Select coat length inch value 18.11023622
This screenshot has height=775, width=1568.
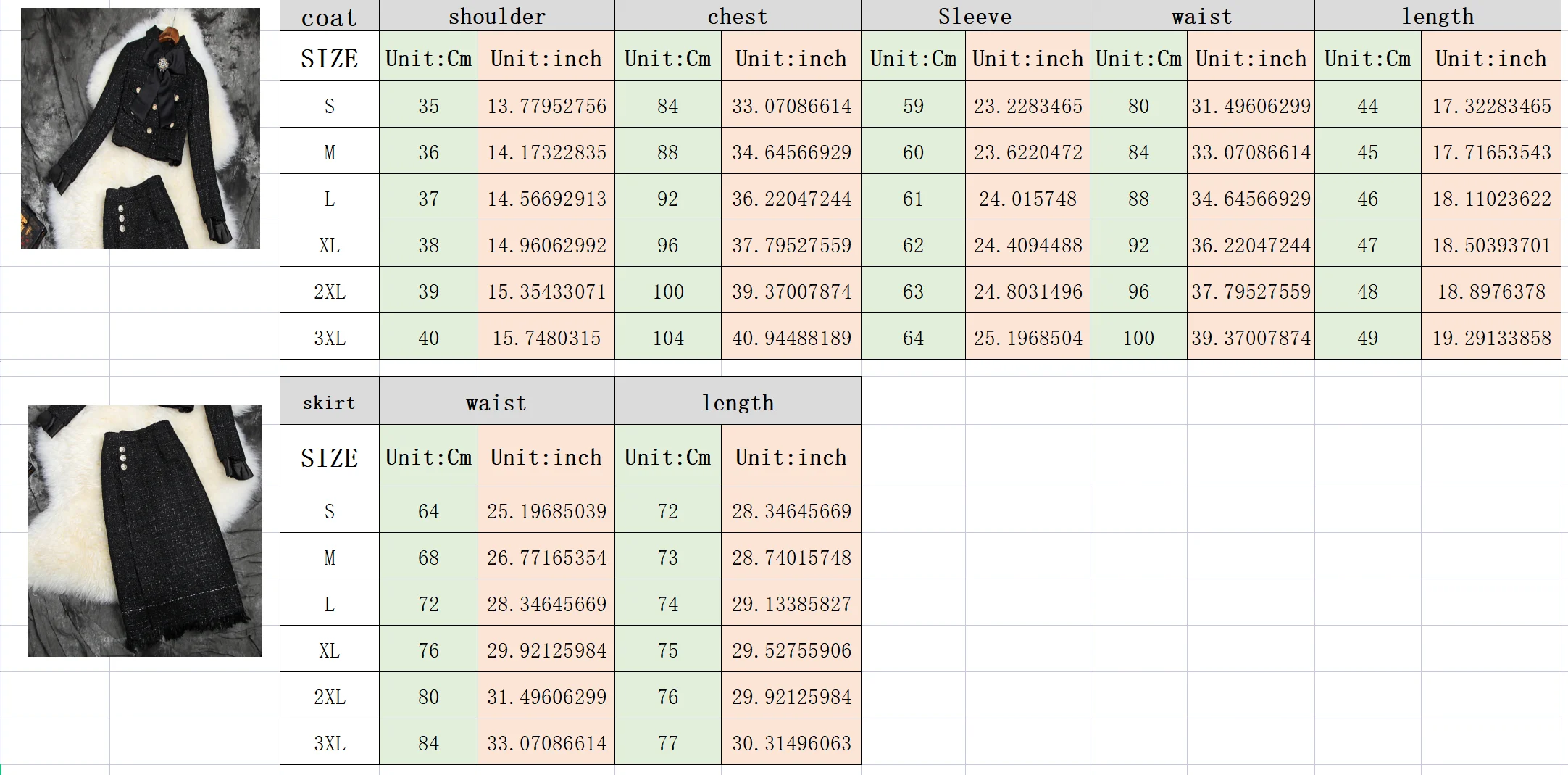click(1491, 198)
